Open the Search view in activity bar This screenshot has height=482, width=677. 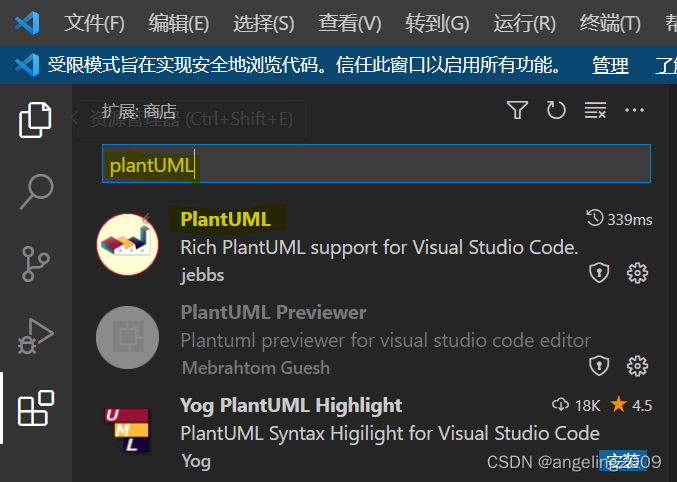(x=36, y=191)
